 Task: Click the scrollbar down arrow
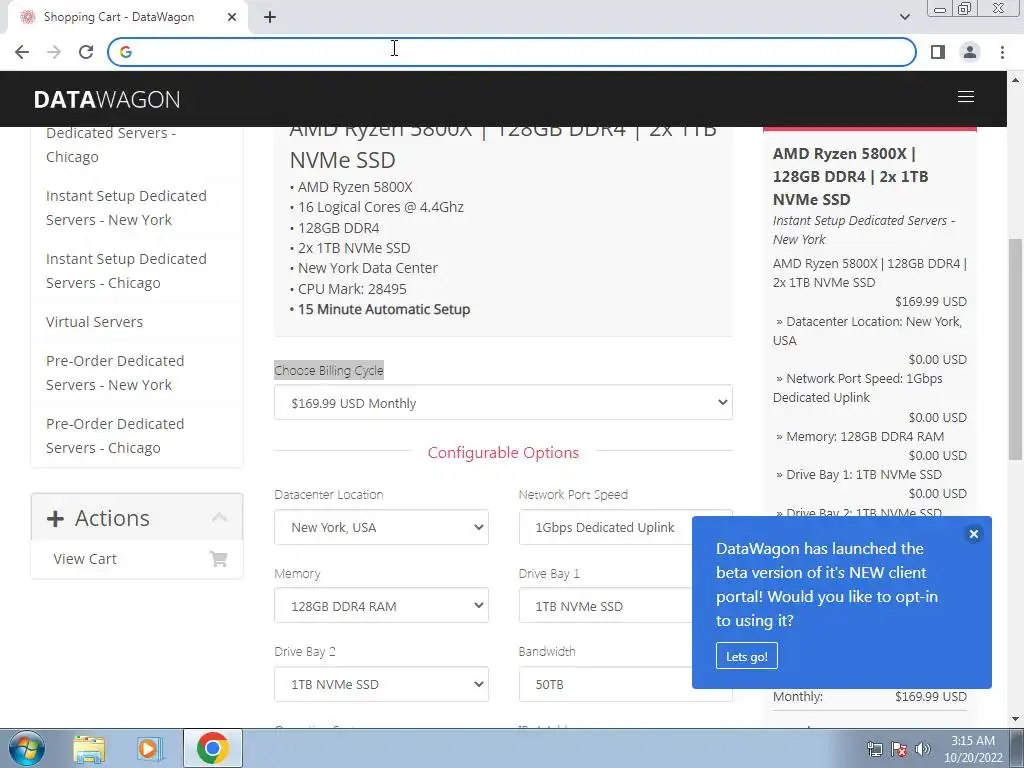click(1015, 719)
